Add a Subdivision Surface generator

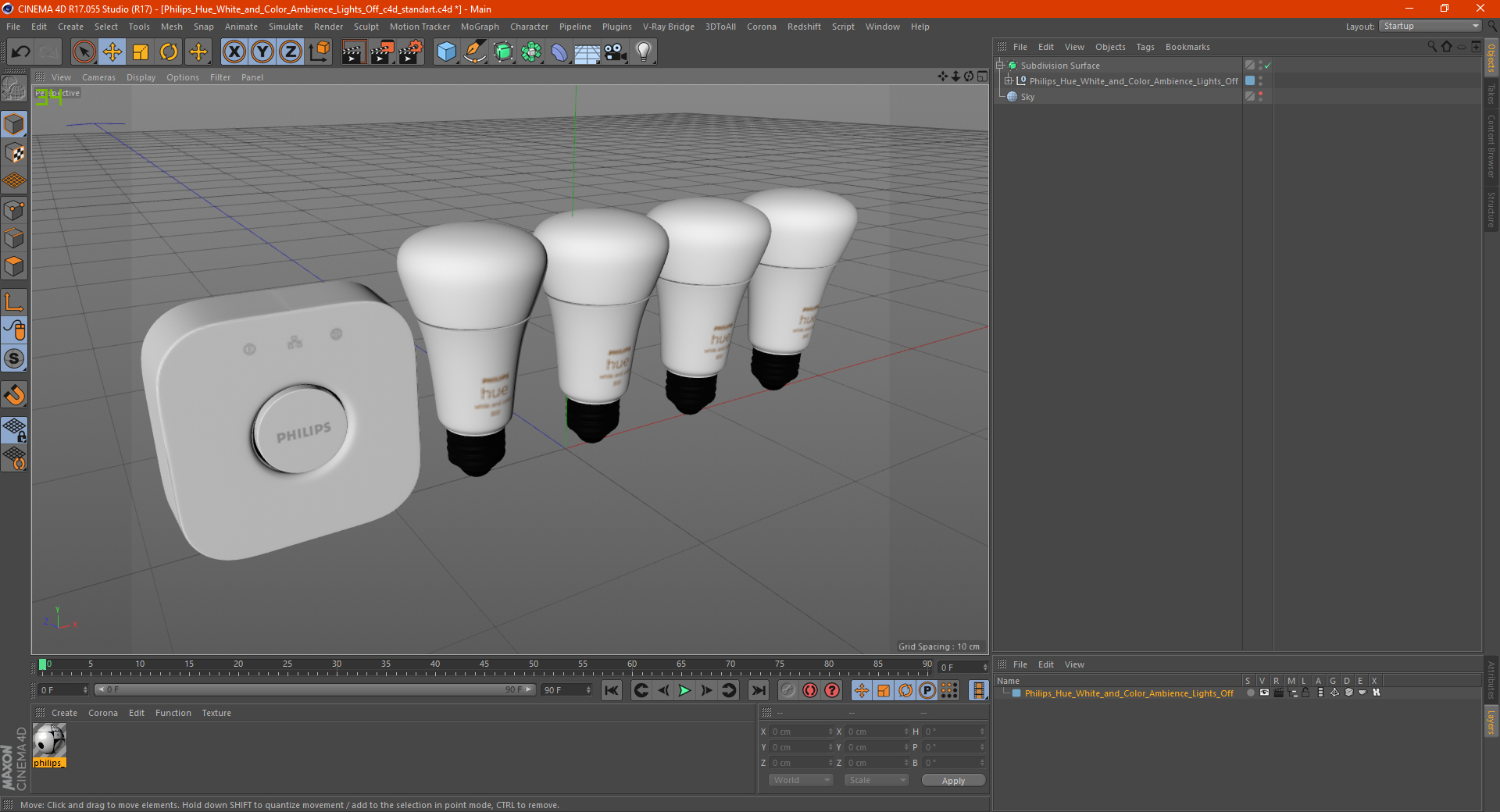tap(503, 52)
